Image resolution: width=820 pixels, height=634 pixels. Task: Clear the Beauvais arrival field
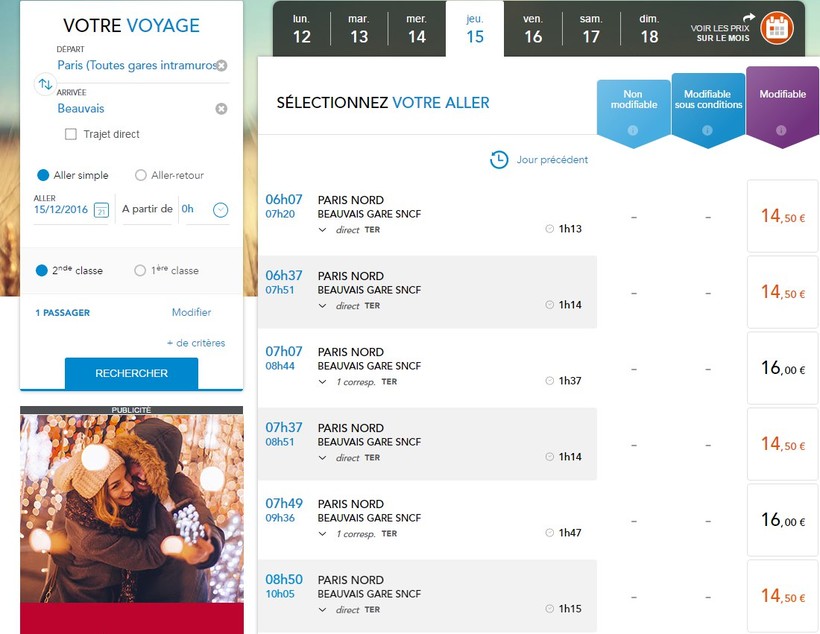click(221, 109)
